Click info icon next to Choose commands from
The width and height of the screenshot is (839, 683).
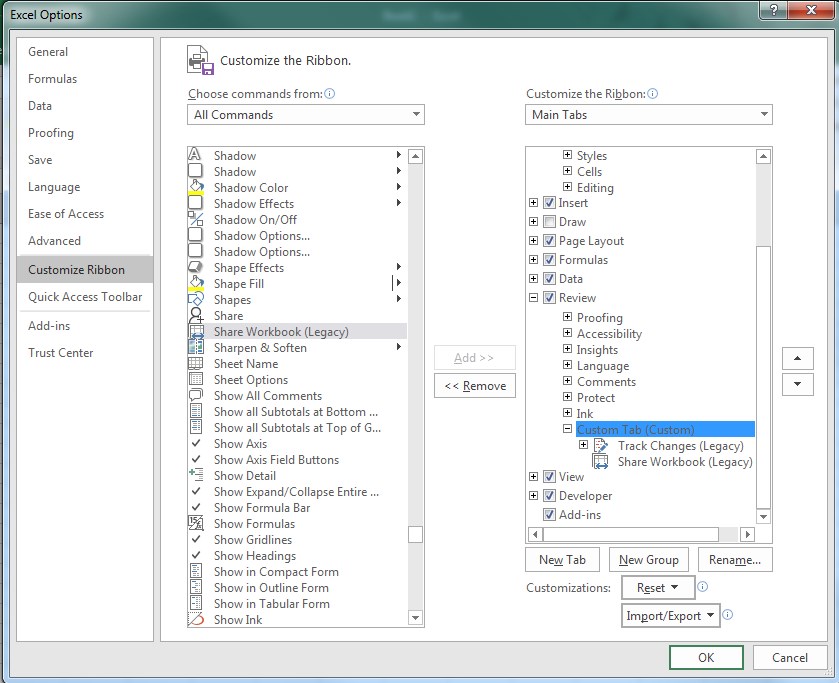tap(330, 94)
